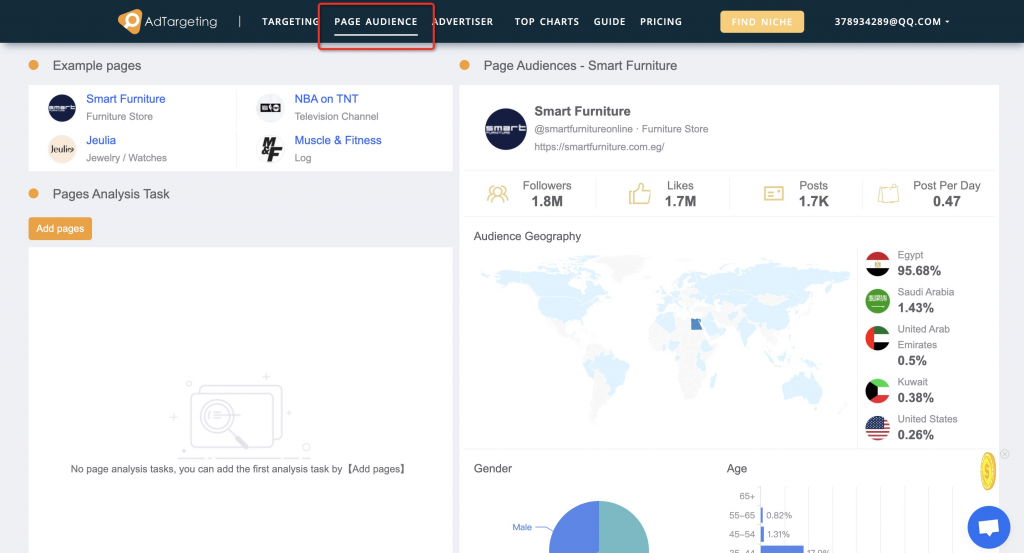Click the Muscle & Fitness logo icon
The height and width of the screenshot is (553, 1024).
[270, 149]
